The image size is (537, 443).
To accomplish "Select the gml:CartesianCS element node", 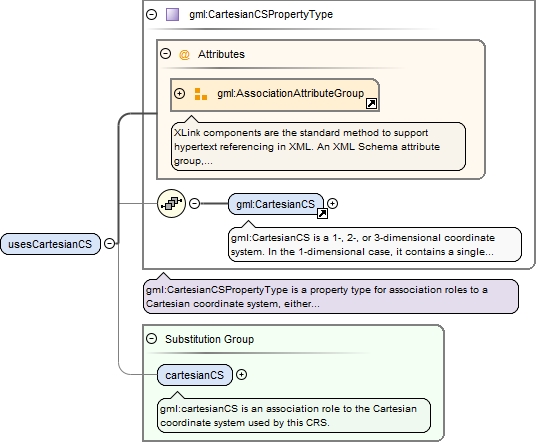I will 276,204.
